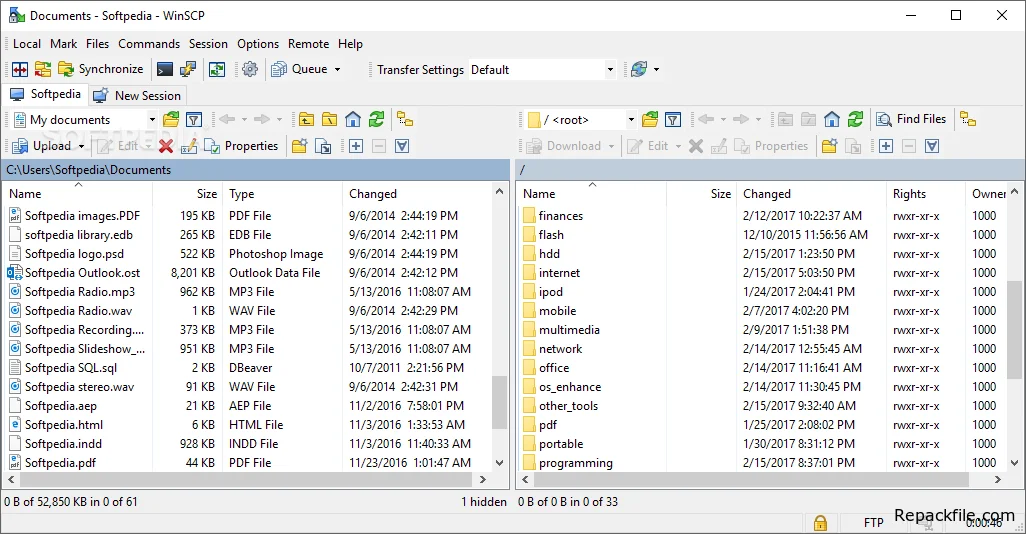The height and width of the screenshot is (534, 1026).
Task: Sort remote files by Changed column
Action: click(811, 194)
